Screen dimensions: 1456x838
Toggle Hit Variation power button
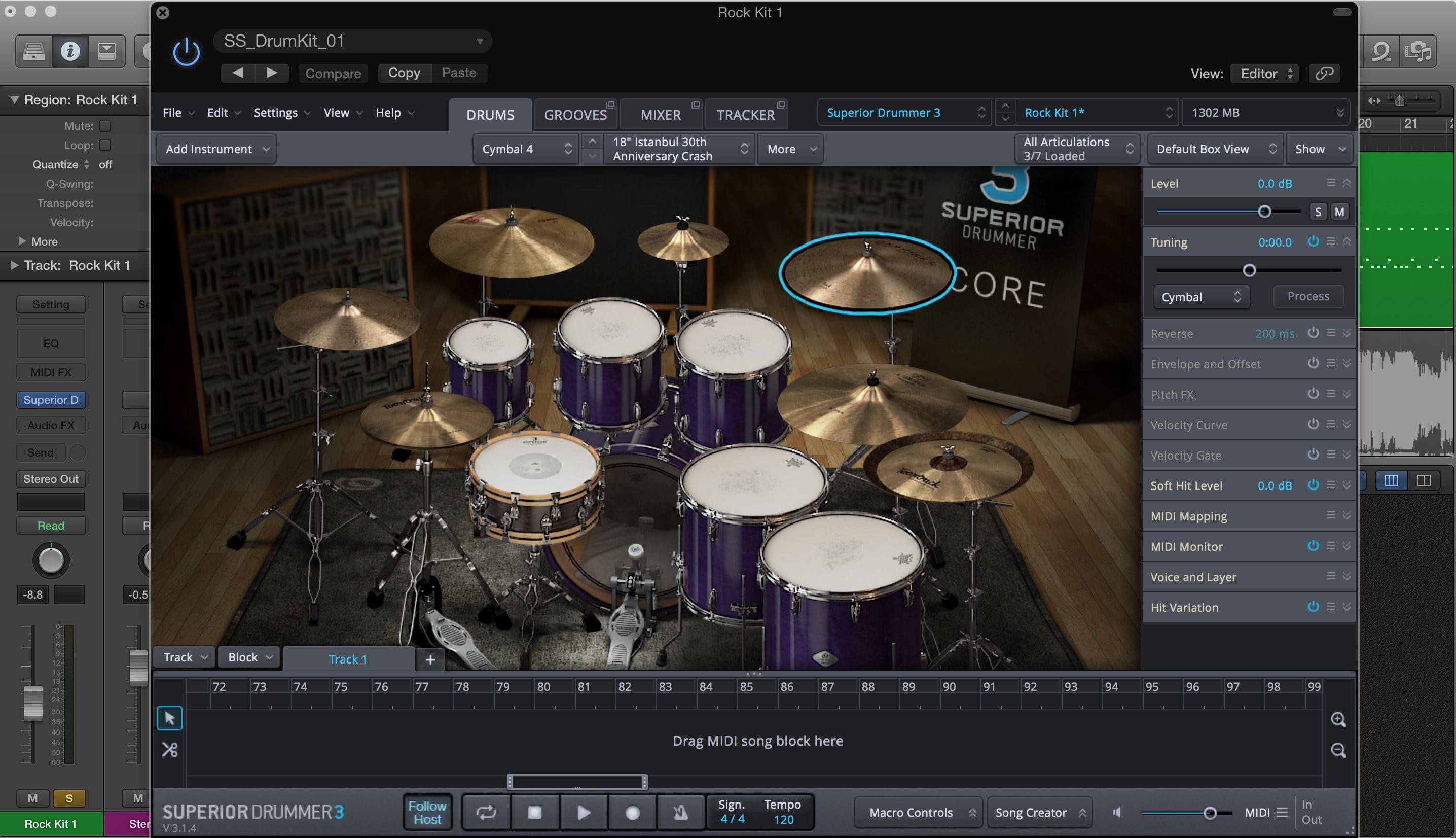[x=1313, y=606]
